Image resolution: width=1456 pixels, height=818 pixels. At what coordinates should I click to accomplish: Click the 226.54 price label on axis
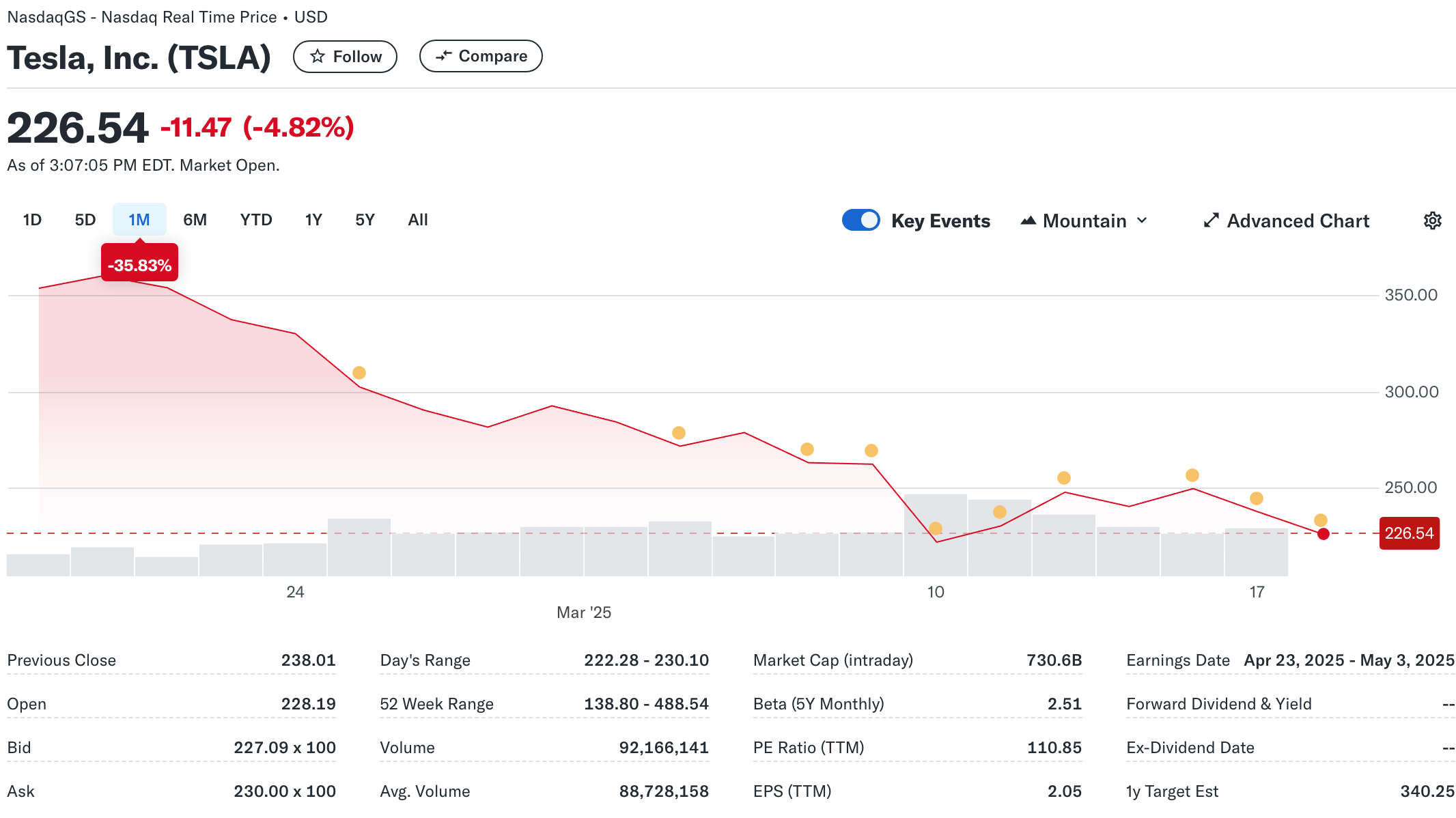pos(1410,533)
